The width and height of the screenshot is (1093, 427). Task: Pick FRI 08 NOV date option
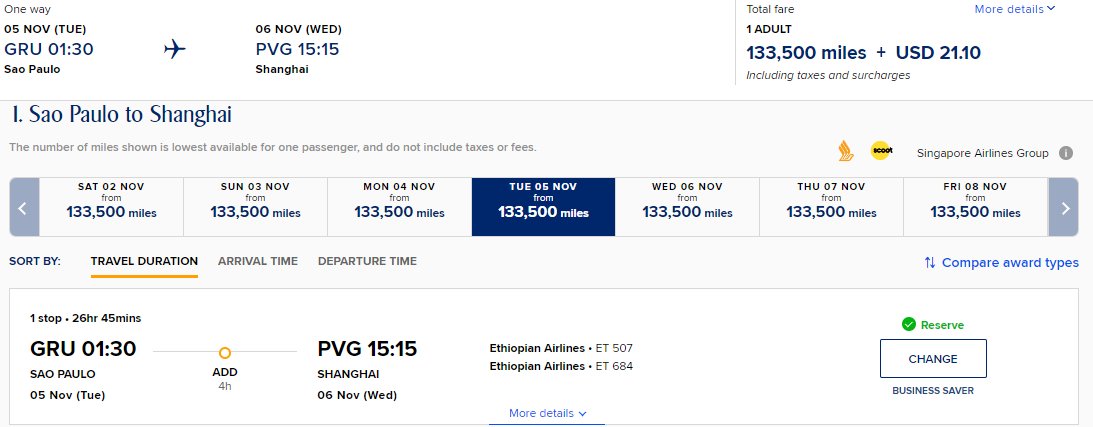point(976,208)
